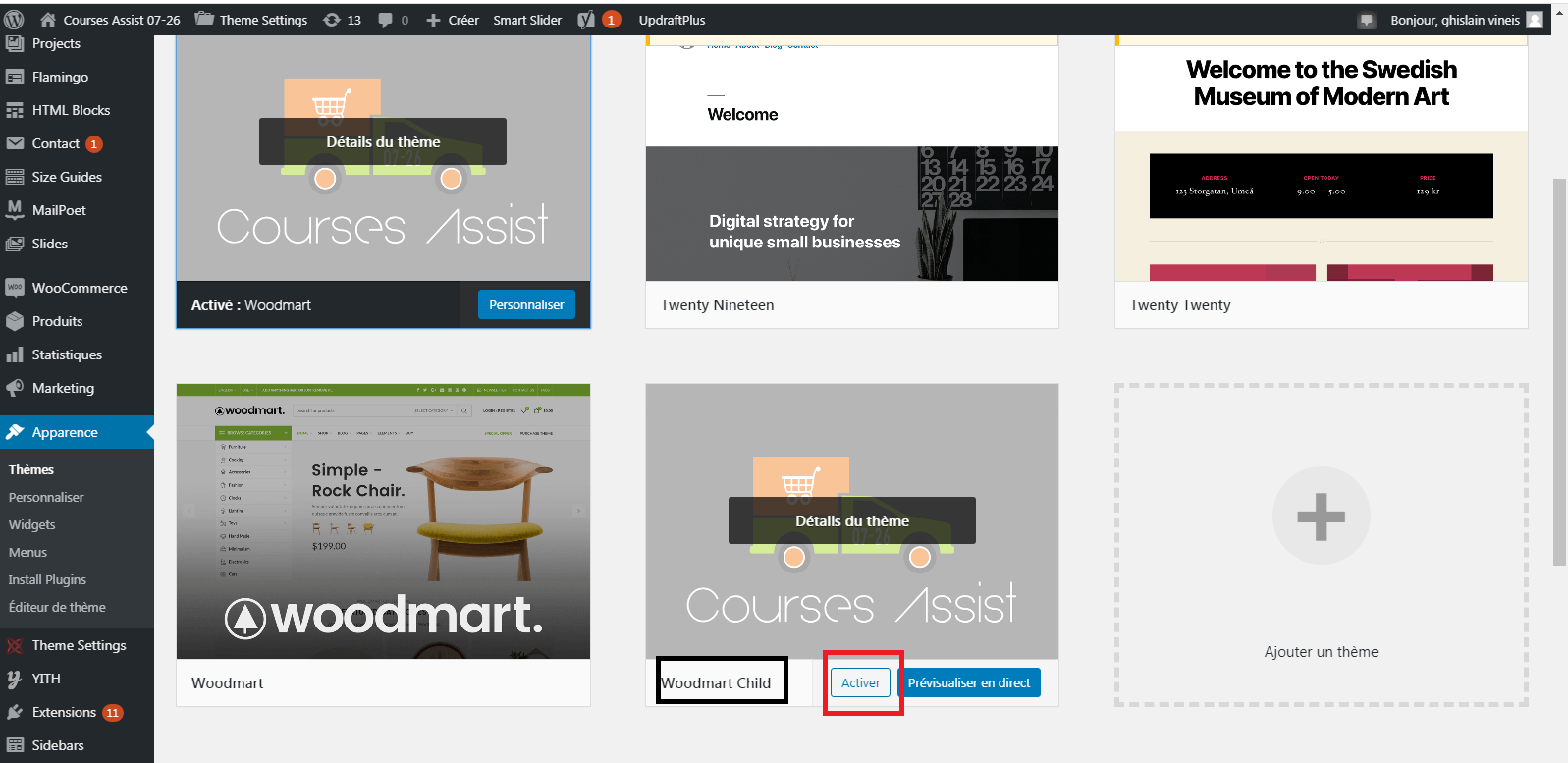1568x763 pixels.
Task: Click the Produits box icon
Action: 15,321
